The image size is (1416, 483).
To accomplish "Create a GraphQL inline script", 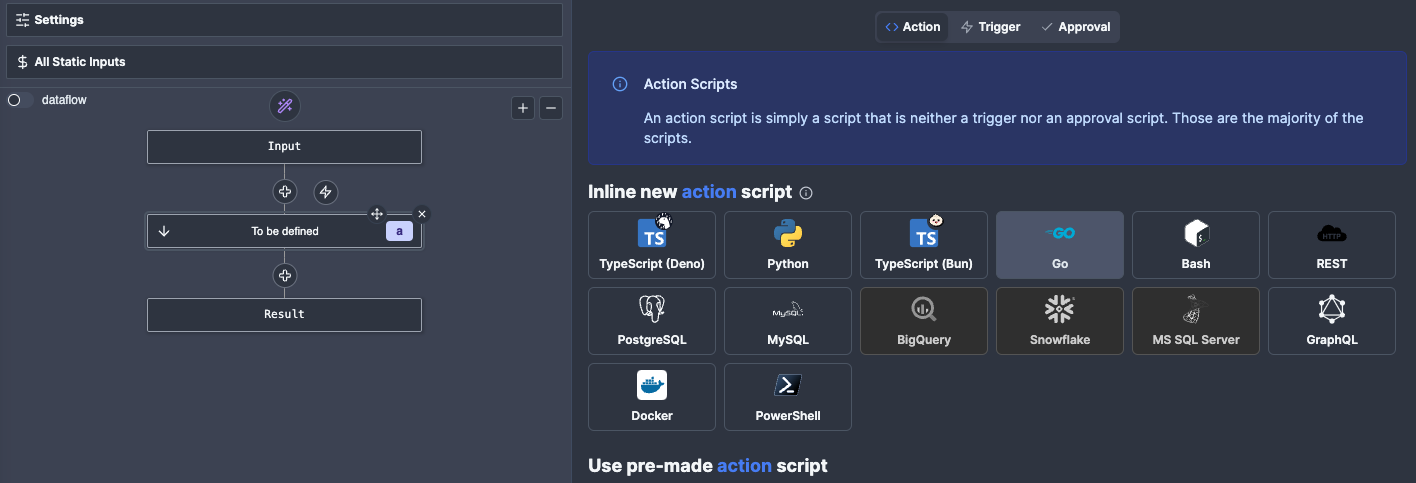I will [1332, 321].
